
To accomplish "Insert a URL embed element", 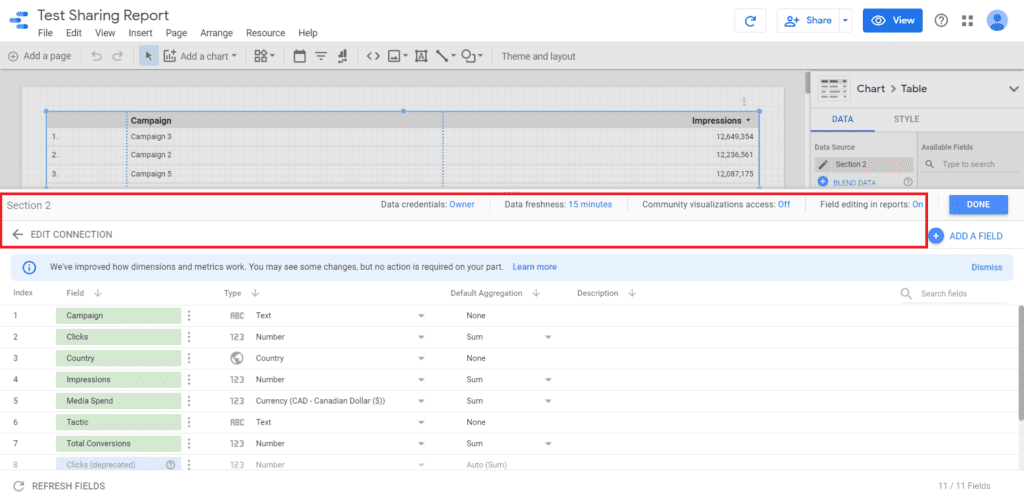I will (x=373, y=56).
